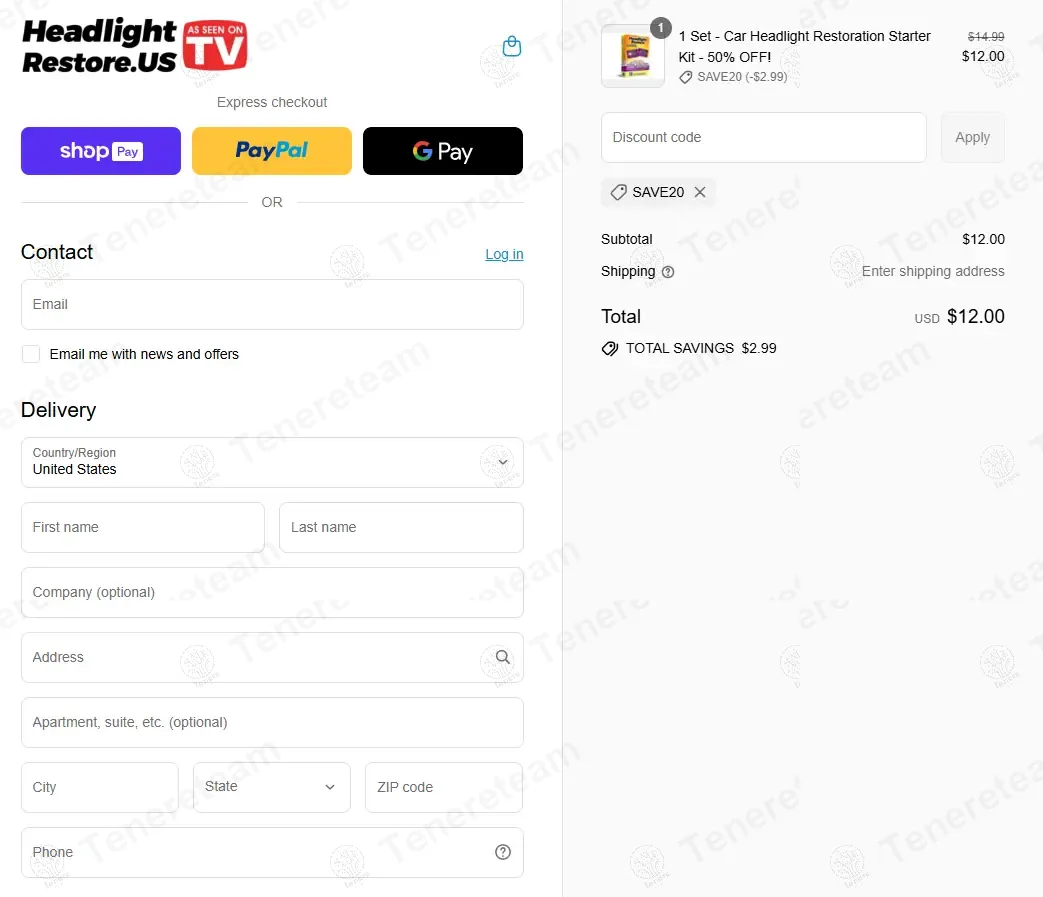The width and height of the screenshot is (1043, 897).
Task: Pay with Shop Pay express checkout
Action: [101, 151]
